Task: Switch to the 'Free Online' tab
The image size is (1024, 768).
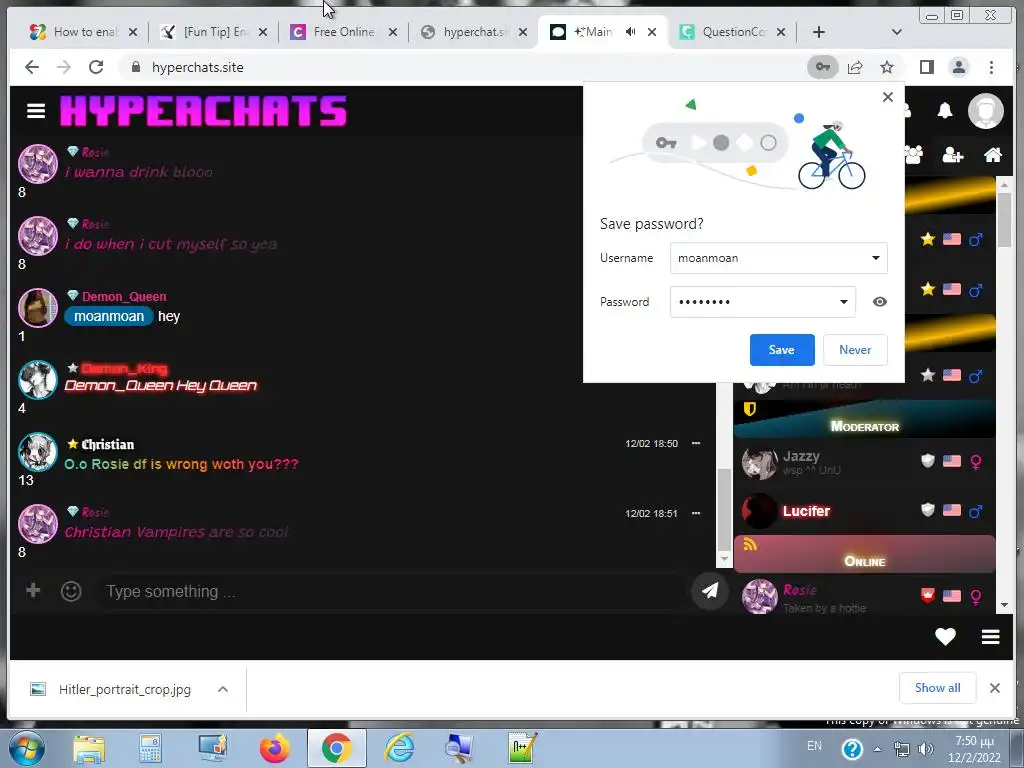Action: pos(344,31)
